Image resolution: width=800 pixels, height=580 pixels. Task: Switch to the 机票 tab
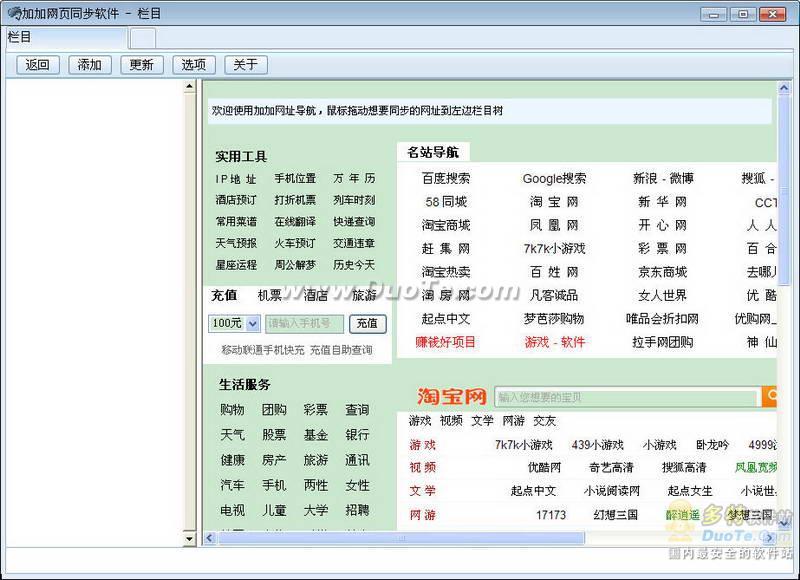pyautogui.click(x=270, y=295)
